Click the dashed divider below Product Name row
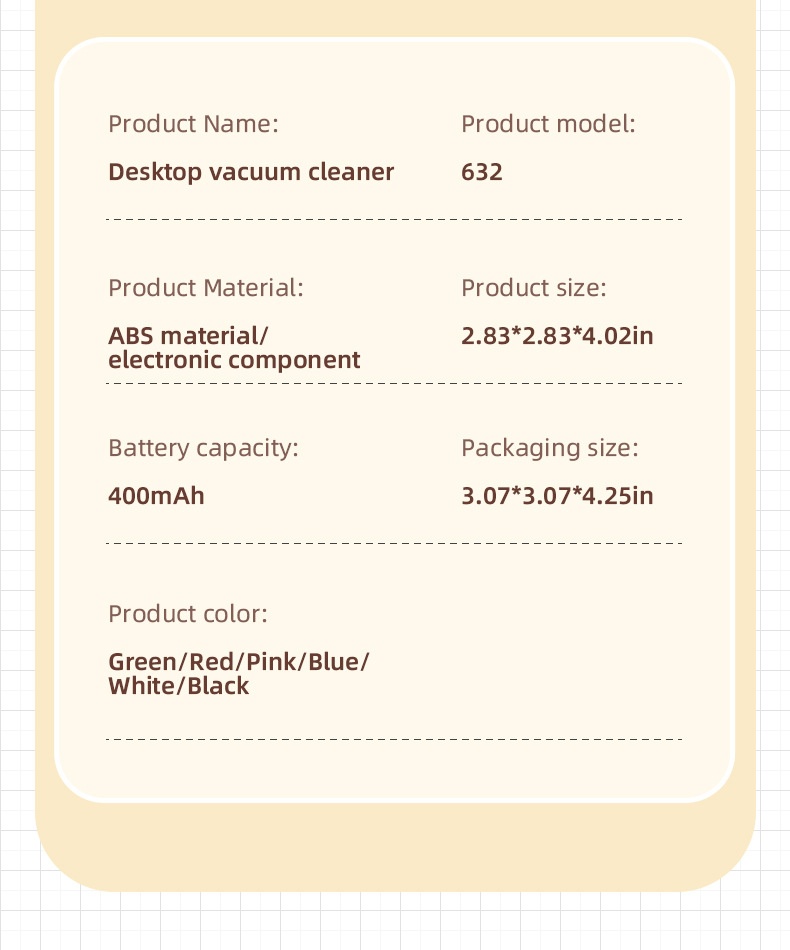 (394, 219)
